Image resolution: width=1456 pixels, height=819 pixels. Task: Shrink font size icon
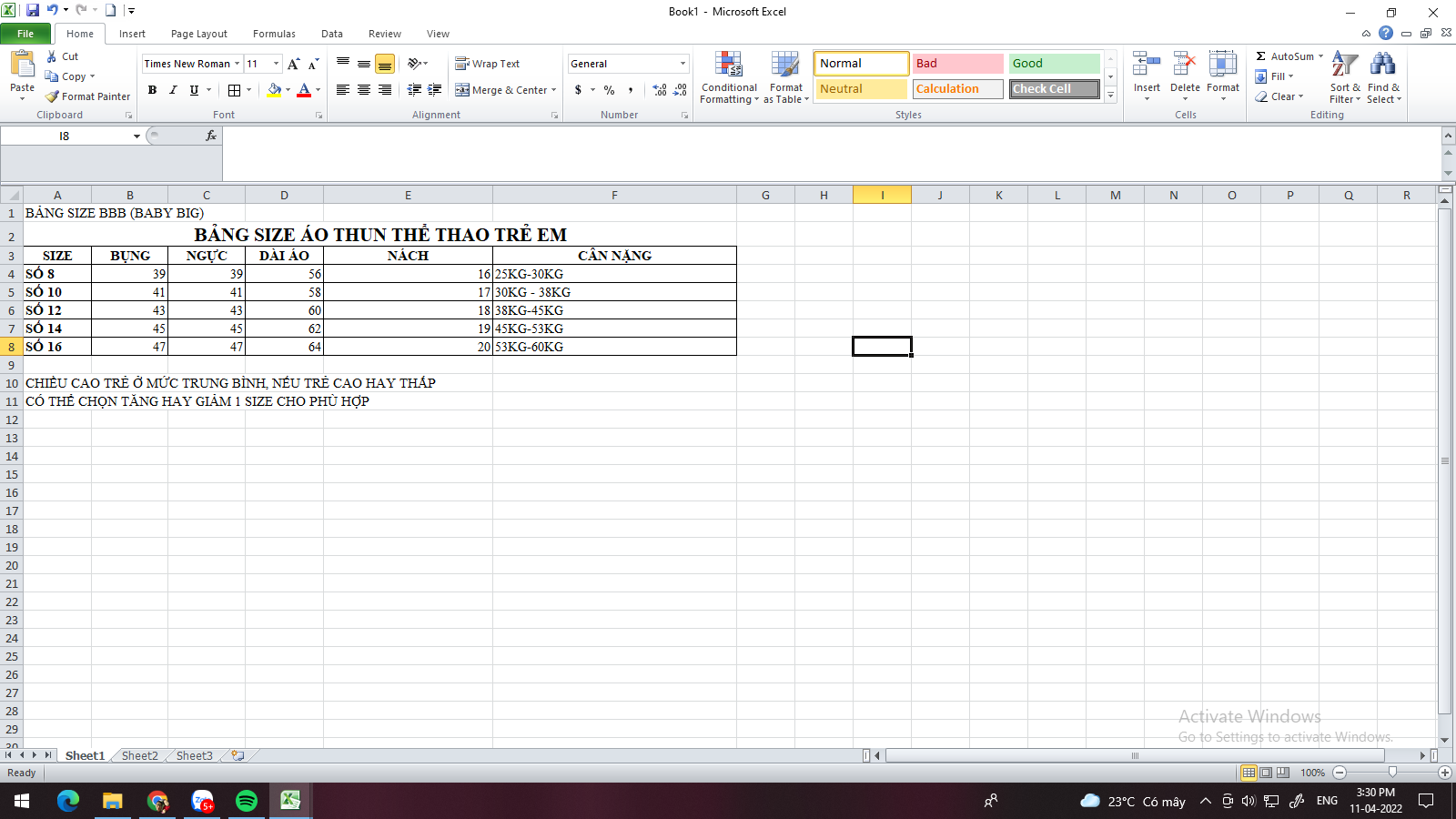[x=313, y=64]
